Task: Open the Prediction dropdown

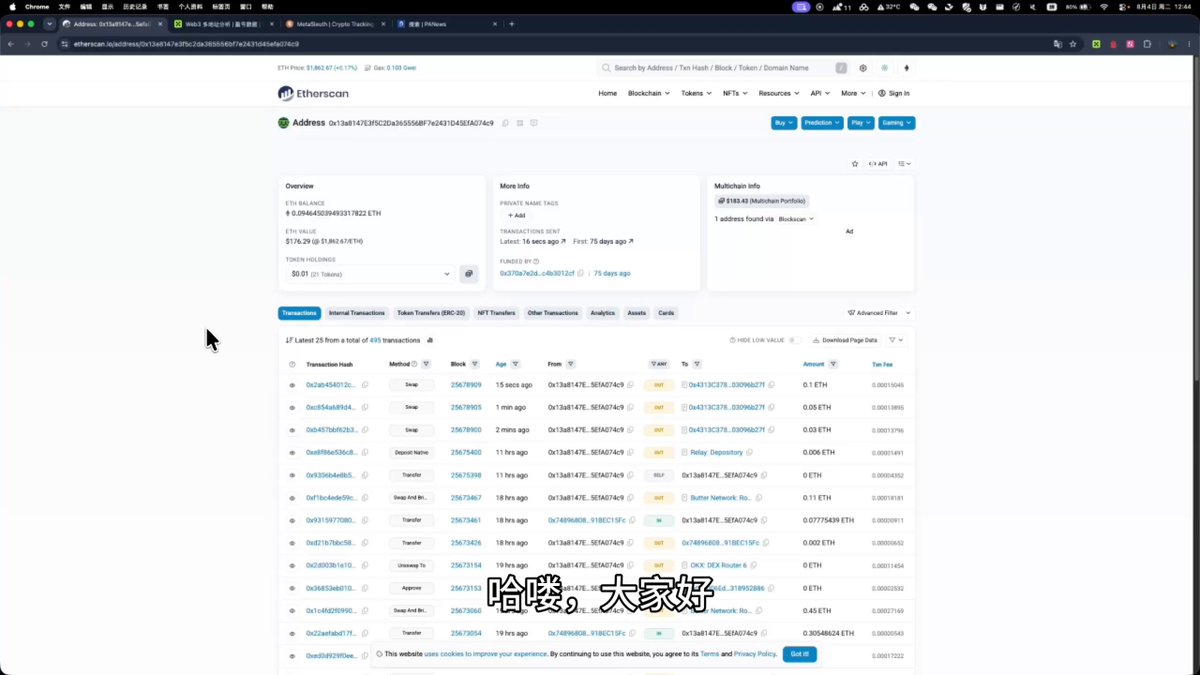Action: coord(822,123)
